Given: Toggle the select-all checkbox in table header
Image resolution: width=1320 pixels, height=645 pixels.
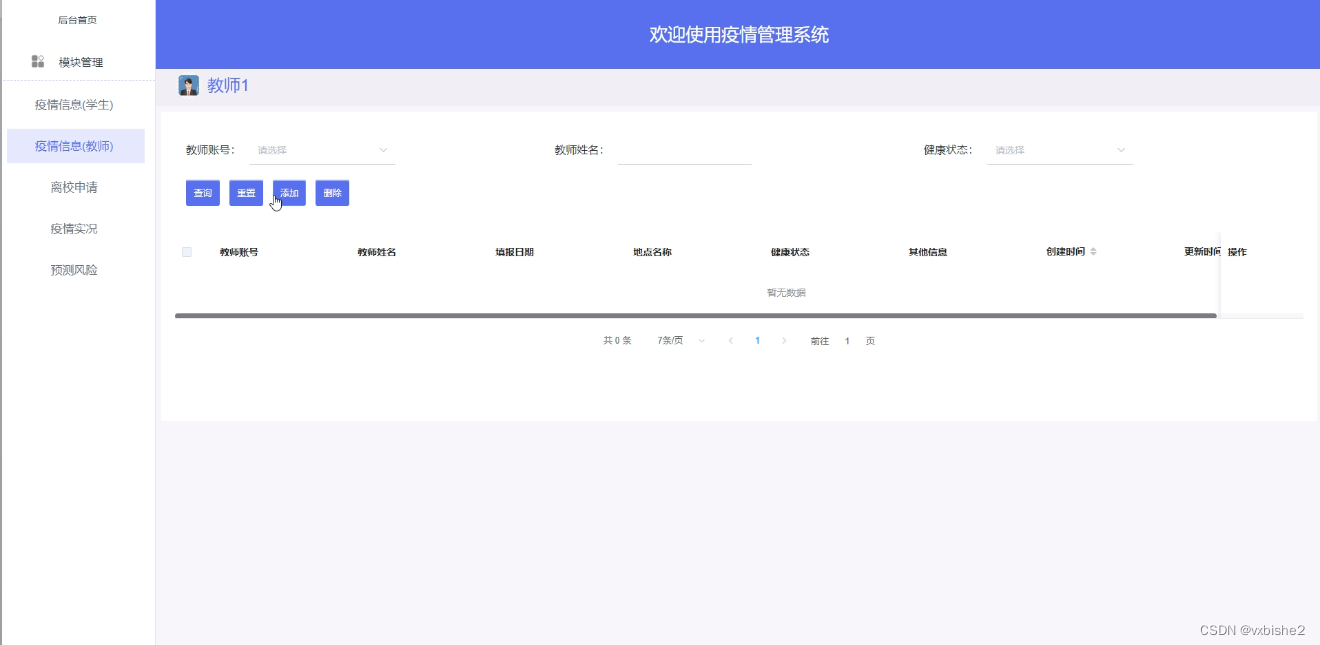Looking at the screenshot, I should coord(187,252).
